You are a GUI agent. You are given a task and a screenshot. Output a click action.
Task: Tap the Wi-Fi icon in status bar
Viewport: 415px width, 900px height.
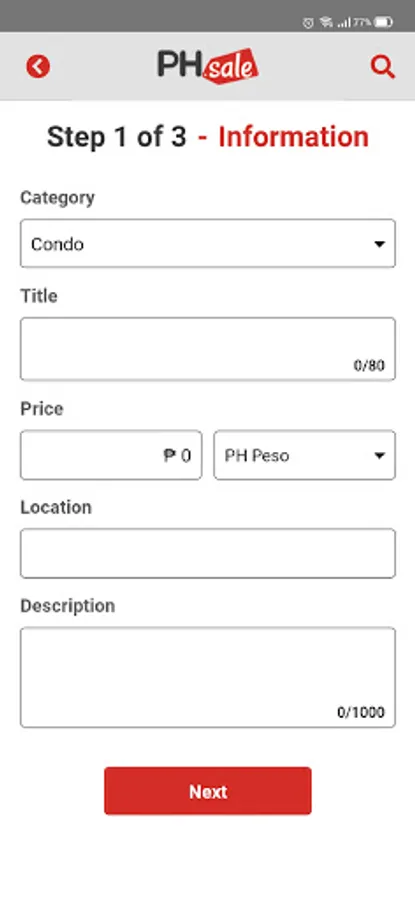click(327, 22)
